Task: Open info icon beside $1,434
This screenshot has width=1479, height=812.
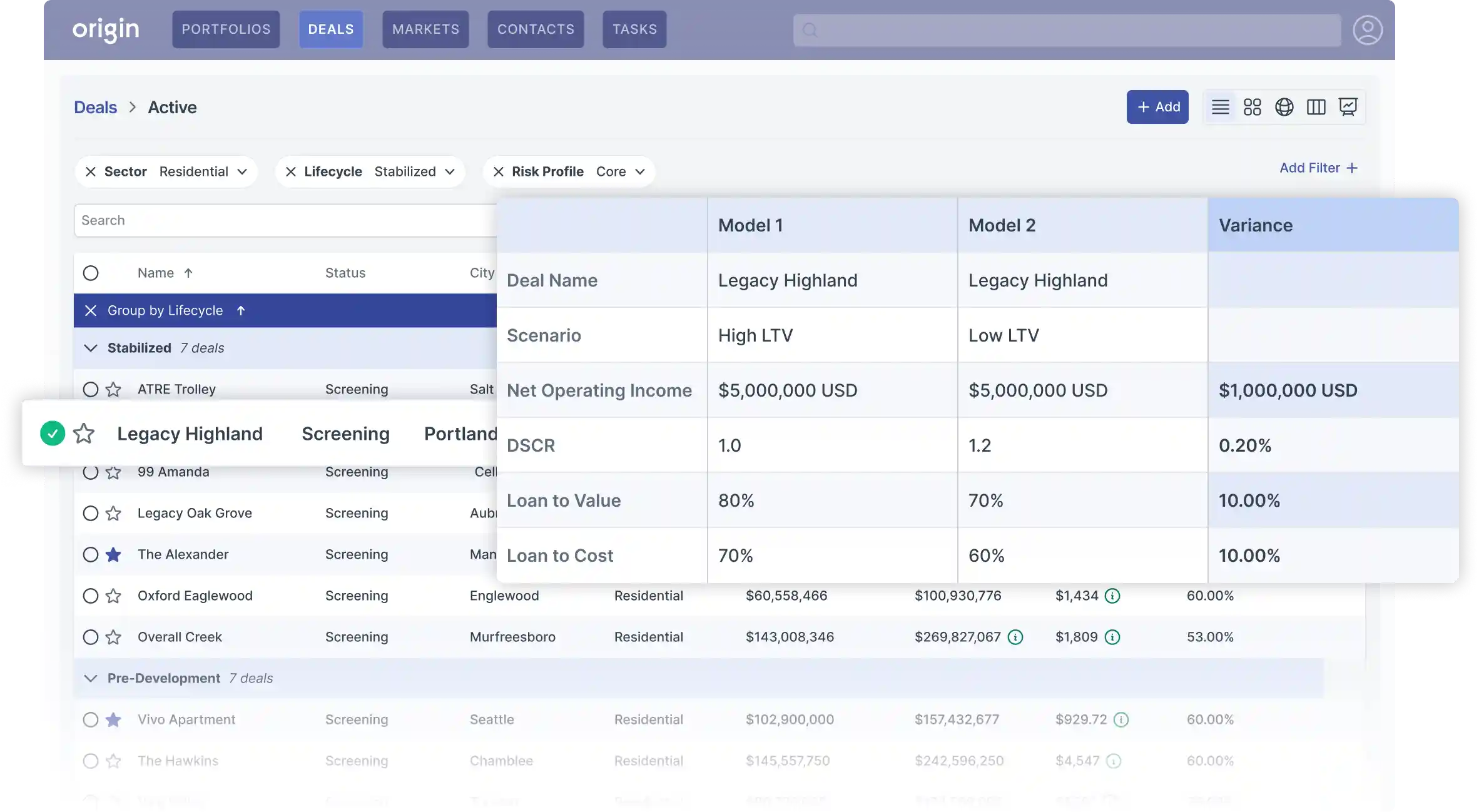Action: [x=1112, y=596]
